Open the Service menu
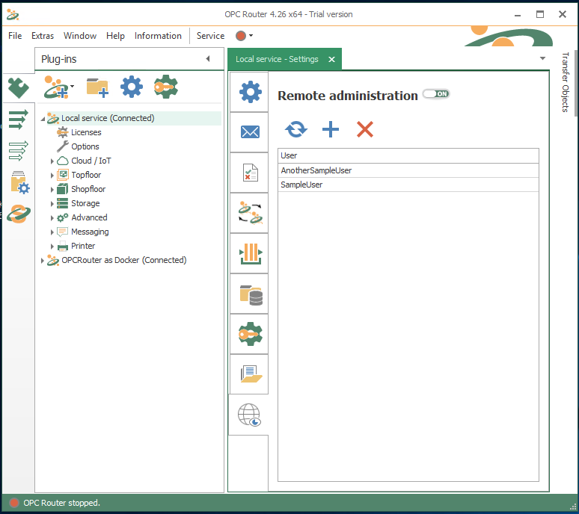The image size is (579, 514). [x=210, y=36]
